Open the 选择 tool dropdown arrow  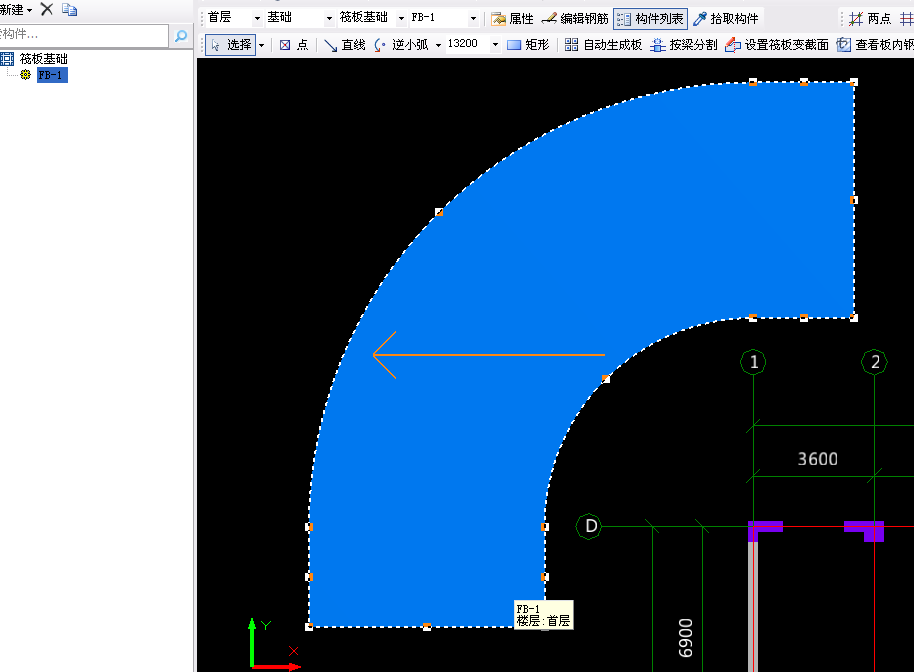[x=262, y=45]
